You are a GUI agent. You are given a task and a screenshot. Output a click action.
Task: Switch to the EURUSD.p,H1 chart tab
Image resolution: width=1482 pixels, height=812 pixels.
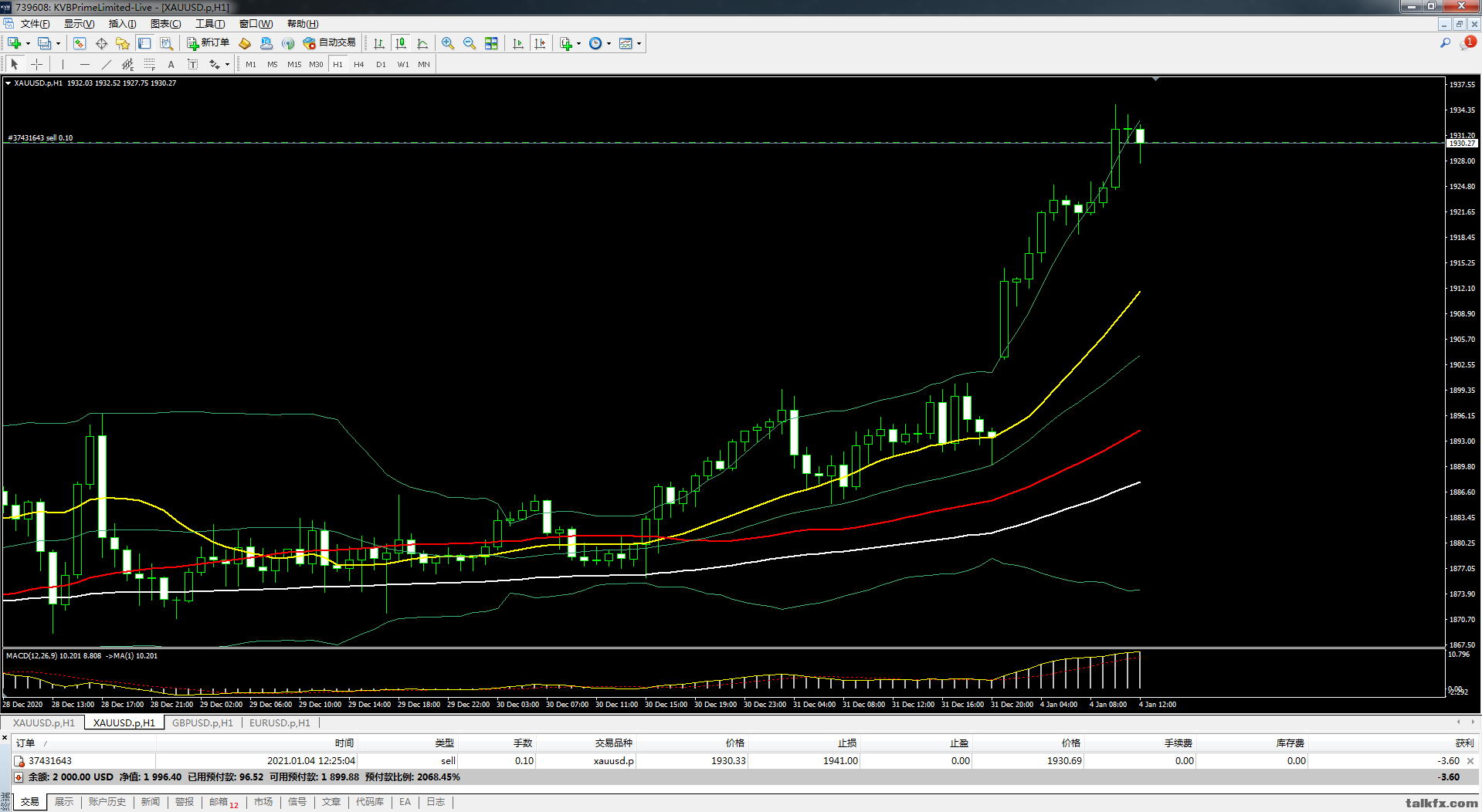pyautogui.click(x=280, y=723)
